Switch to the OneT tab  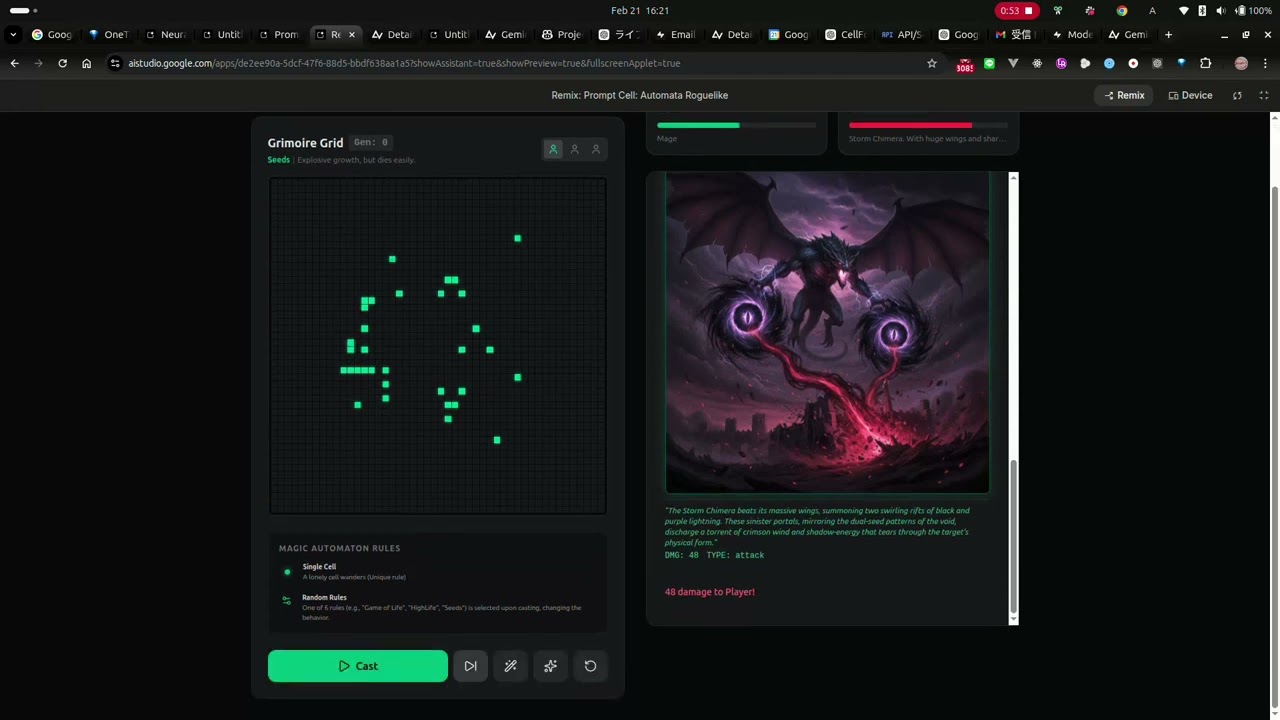[108, 34]
